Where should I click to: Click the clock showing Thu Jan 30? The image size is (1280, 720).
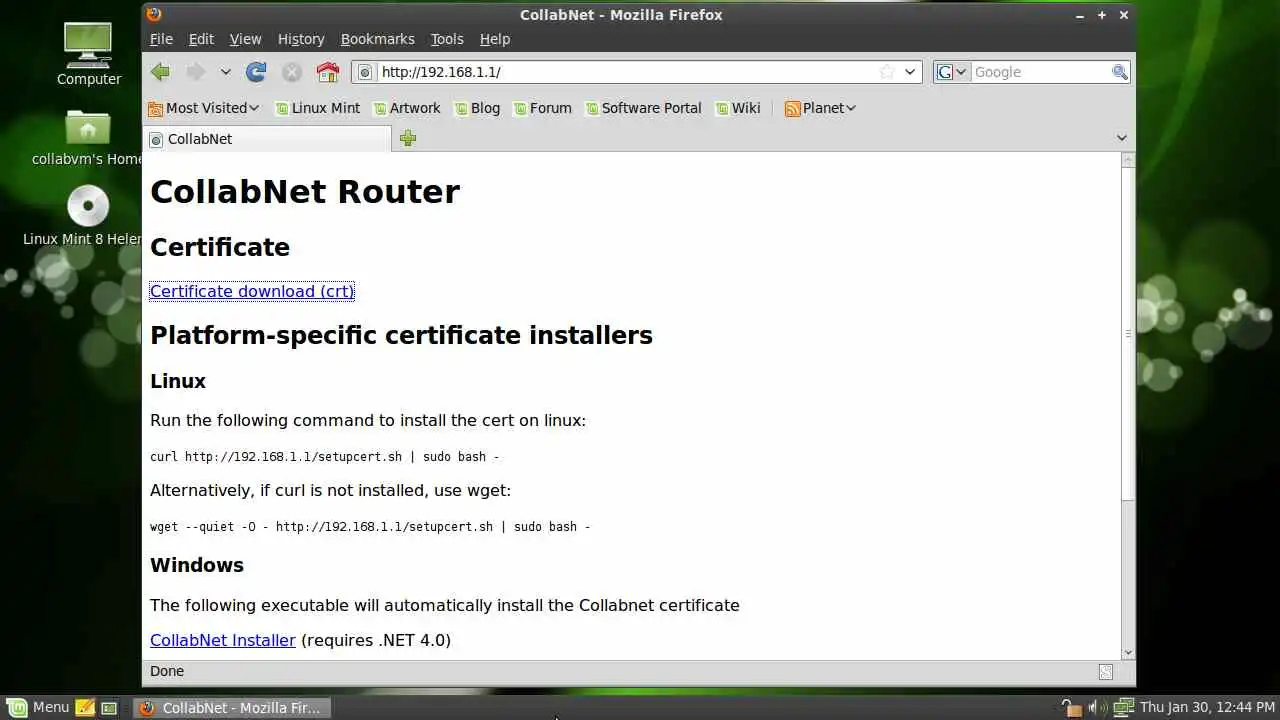(1207, 707)
